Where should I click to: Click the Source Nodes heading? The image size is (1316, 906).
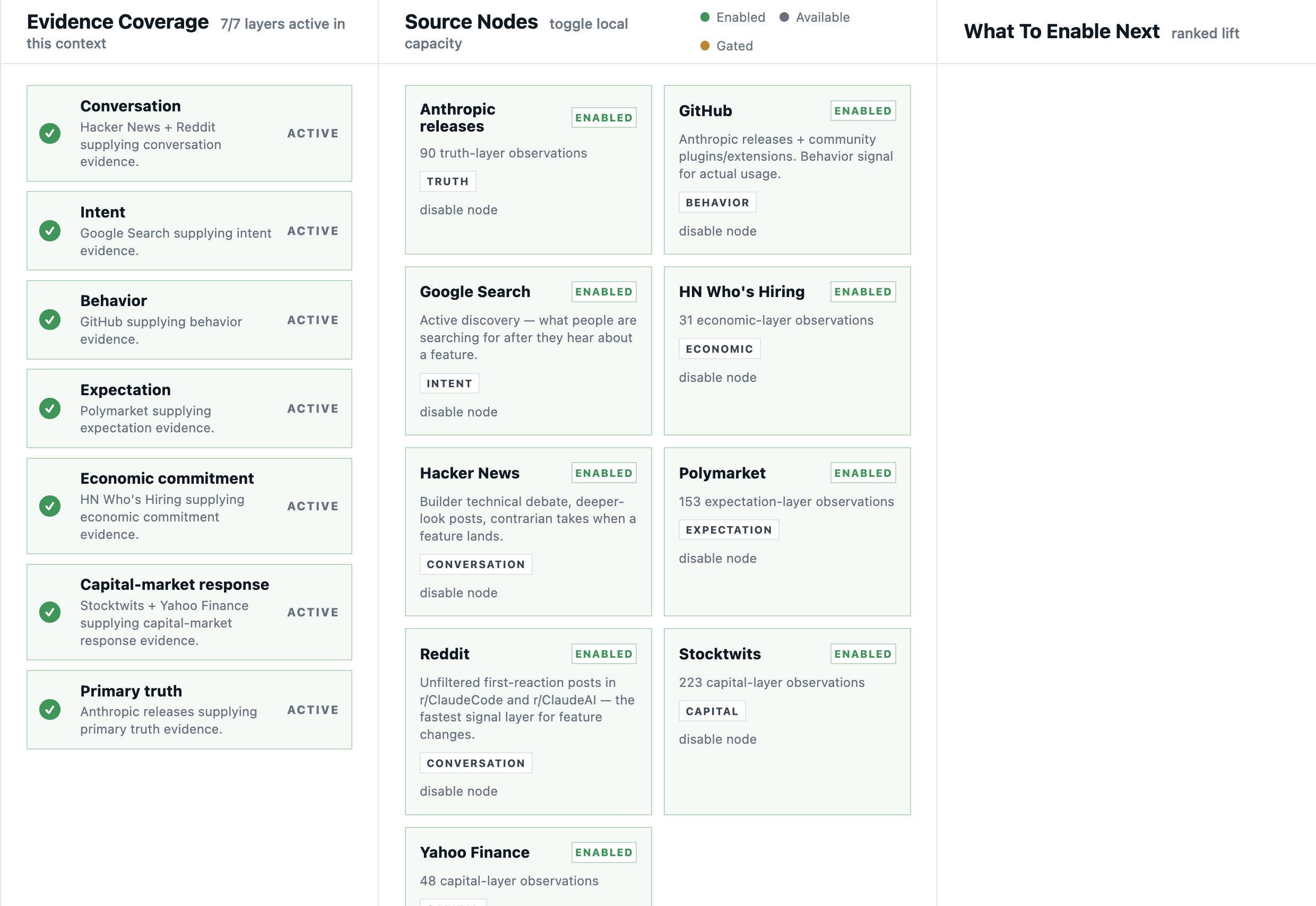click(471, 22)
